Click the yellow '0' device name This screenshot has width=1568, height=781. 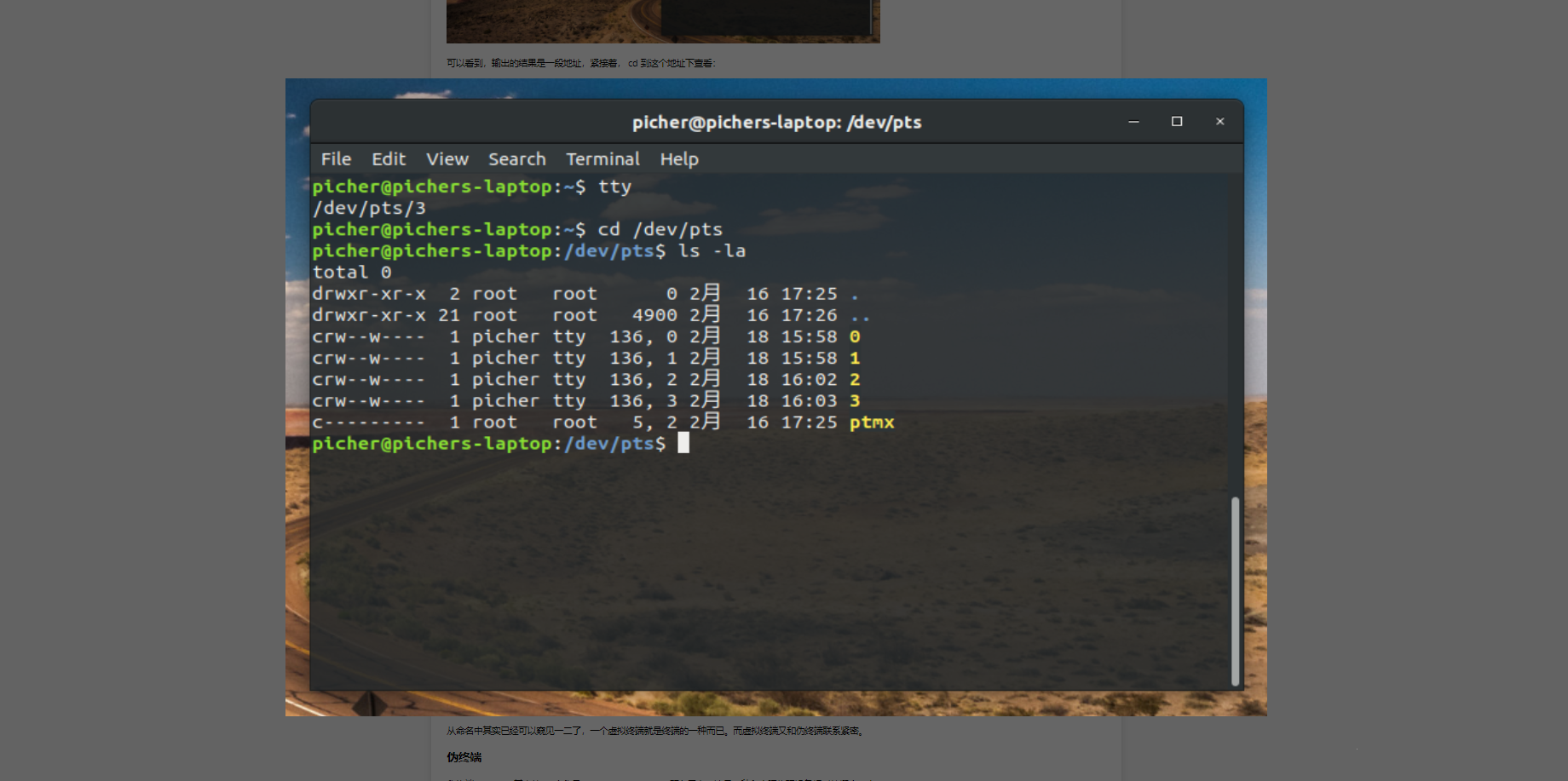tap(855, 336)
